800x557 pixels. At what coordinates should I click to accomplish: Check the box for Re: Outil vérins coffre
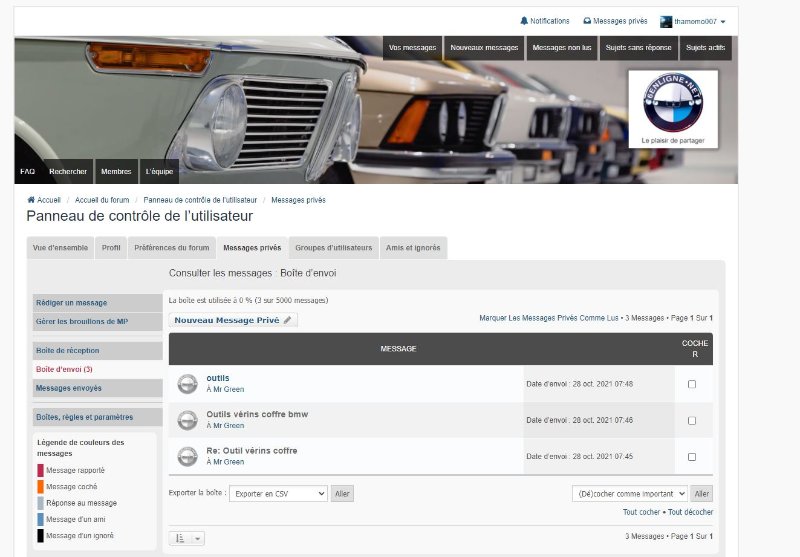tap(692, 457)
